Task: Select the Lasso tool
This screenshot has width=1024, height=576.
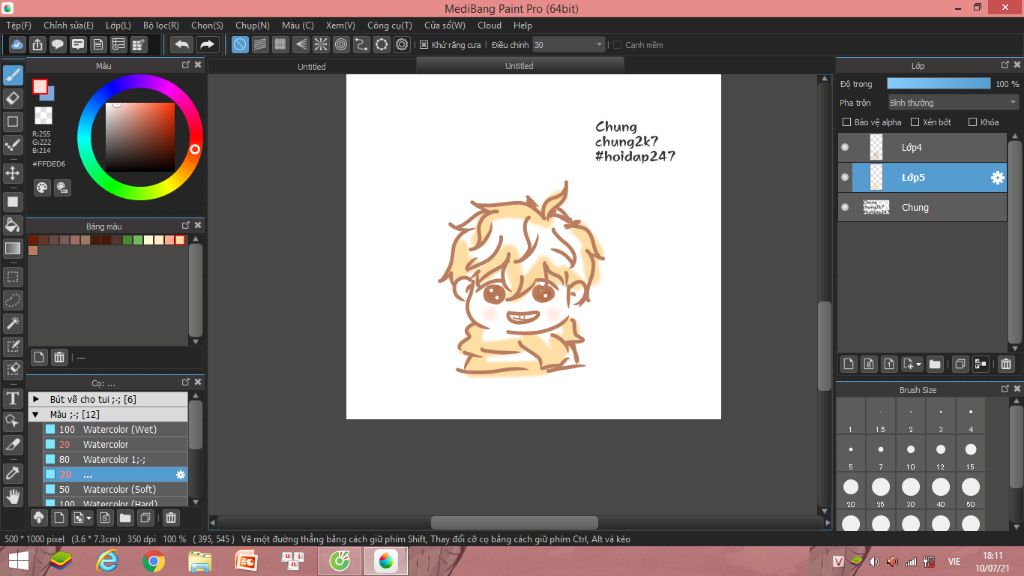Action: click(x=12, y=300)
